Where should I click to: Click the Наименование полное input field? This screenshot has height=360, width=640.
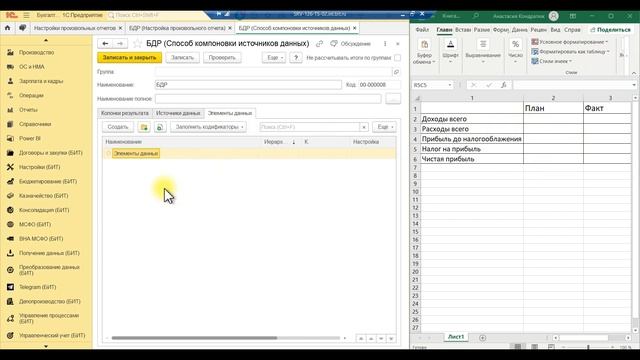pyautogui.click(x=268, y=99)
